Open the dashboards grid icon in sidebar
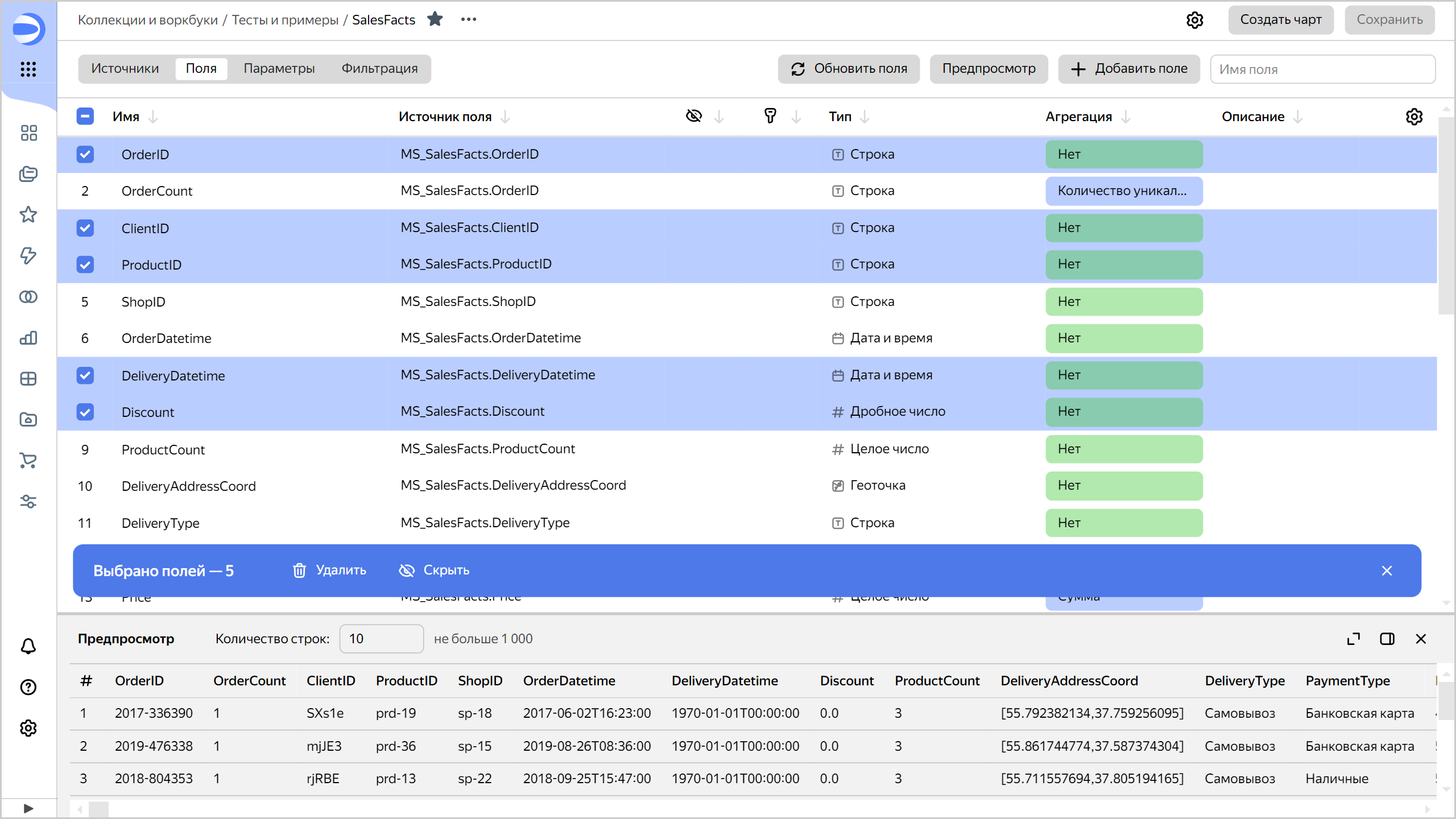 (x=28, y=133)
